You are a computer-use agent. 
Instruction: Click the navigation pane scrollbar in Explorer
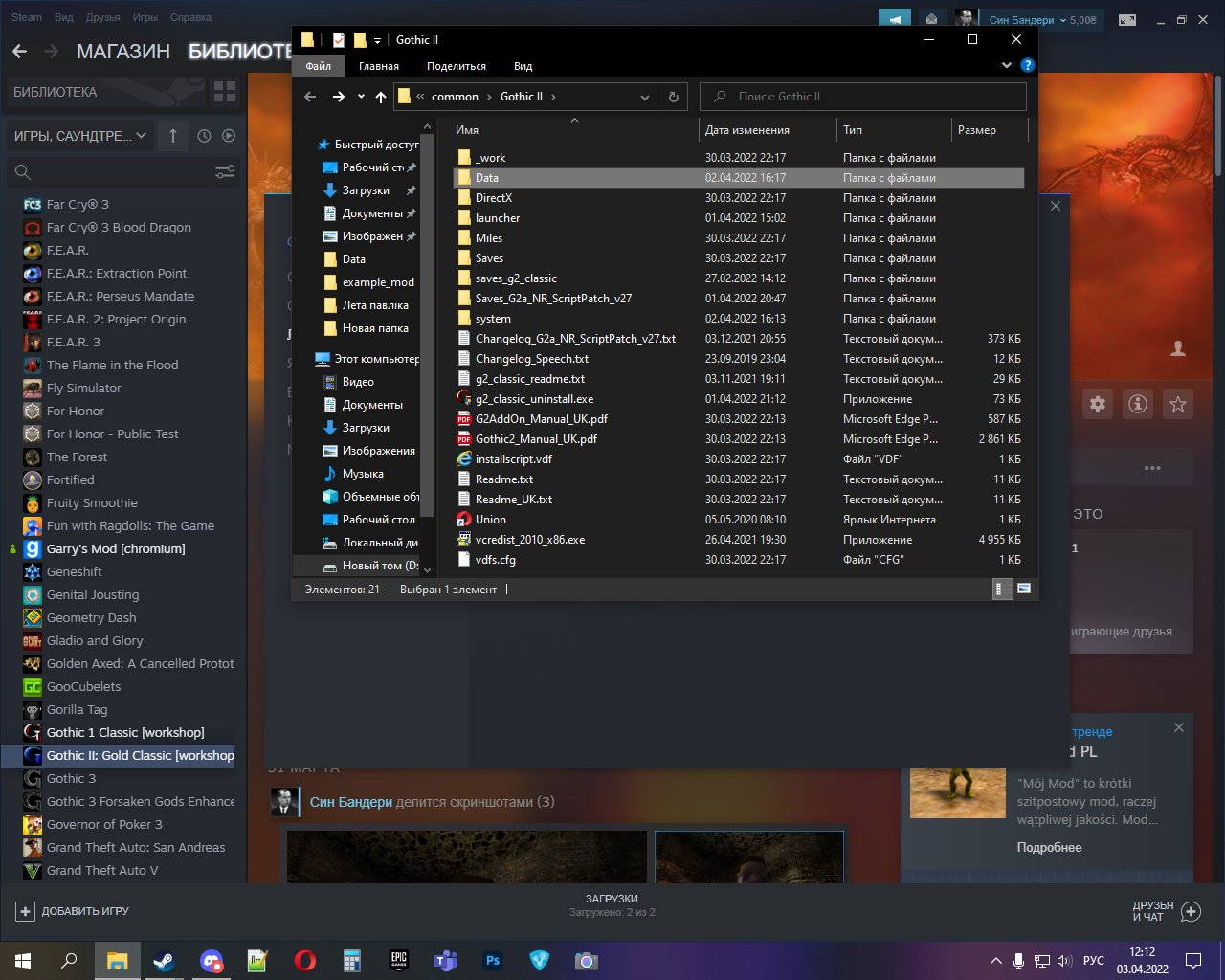point(427,325)
